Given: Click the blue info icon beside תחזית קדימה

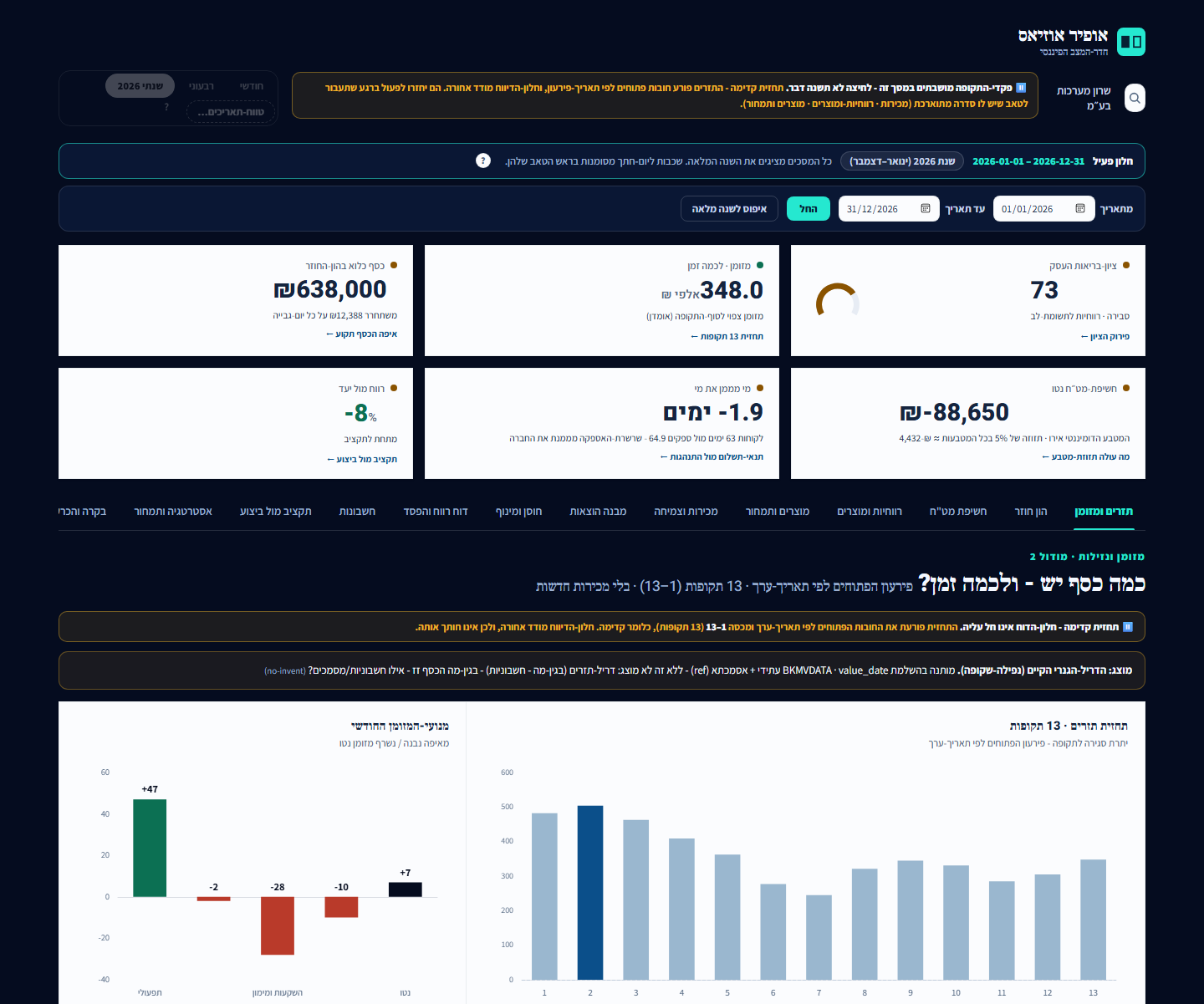Looking at the screenshot, I should [x=1128, y=626].
